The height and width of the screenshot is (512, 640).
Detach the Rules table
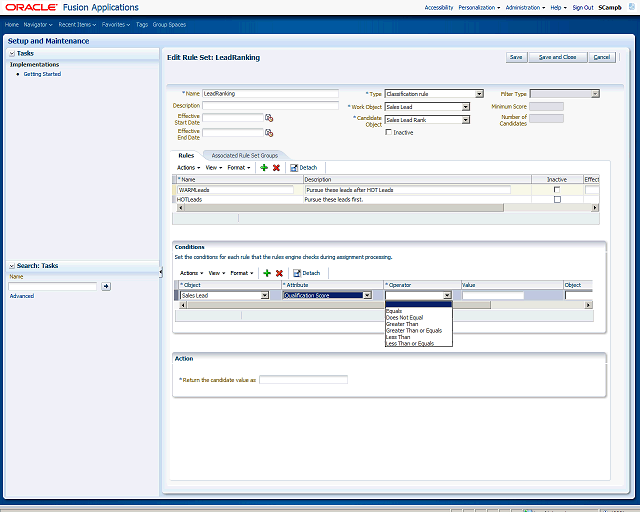[304, 168]
